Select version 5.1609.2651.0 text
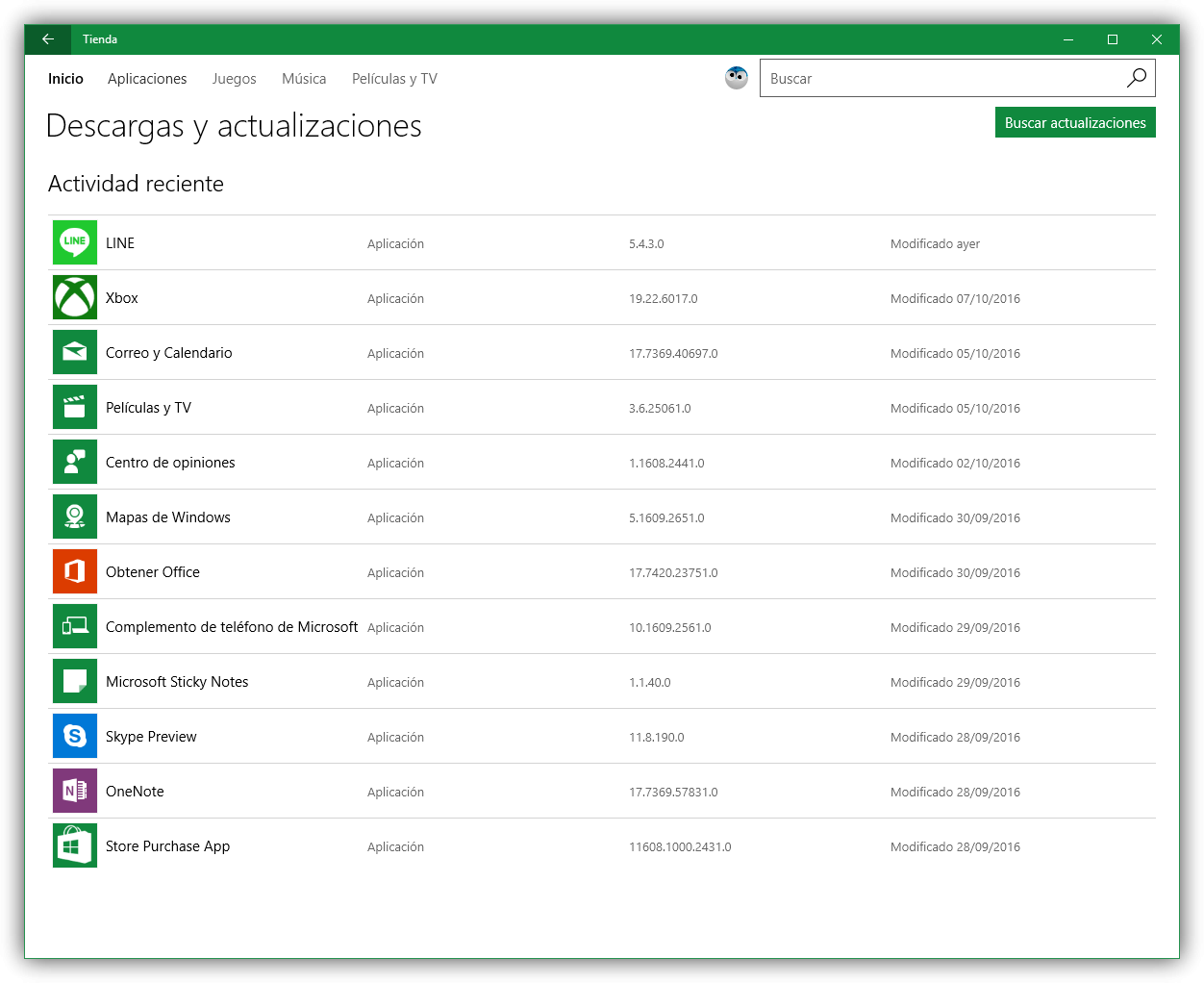1204x983 pixels. click(x=666, y=518)
